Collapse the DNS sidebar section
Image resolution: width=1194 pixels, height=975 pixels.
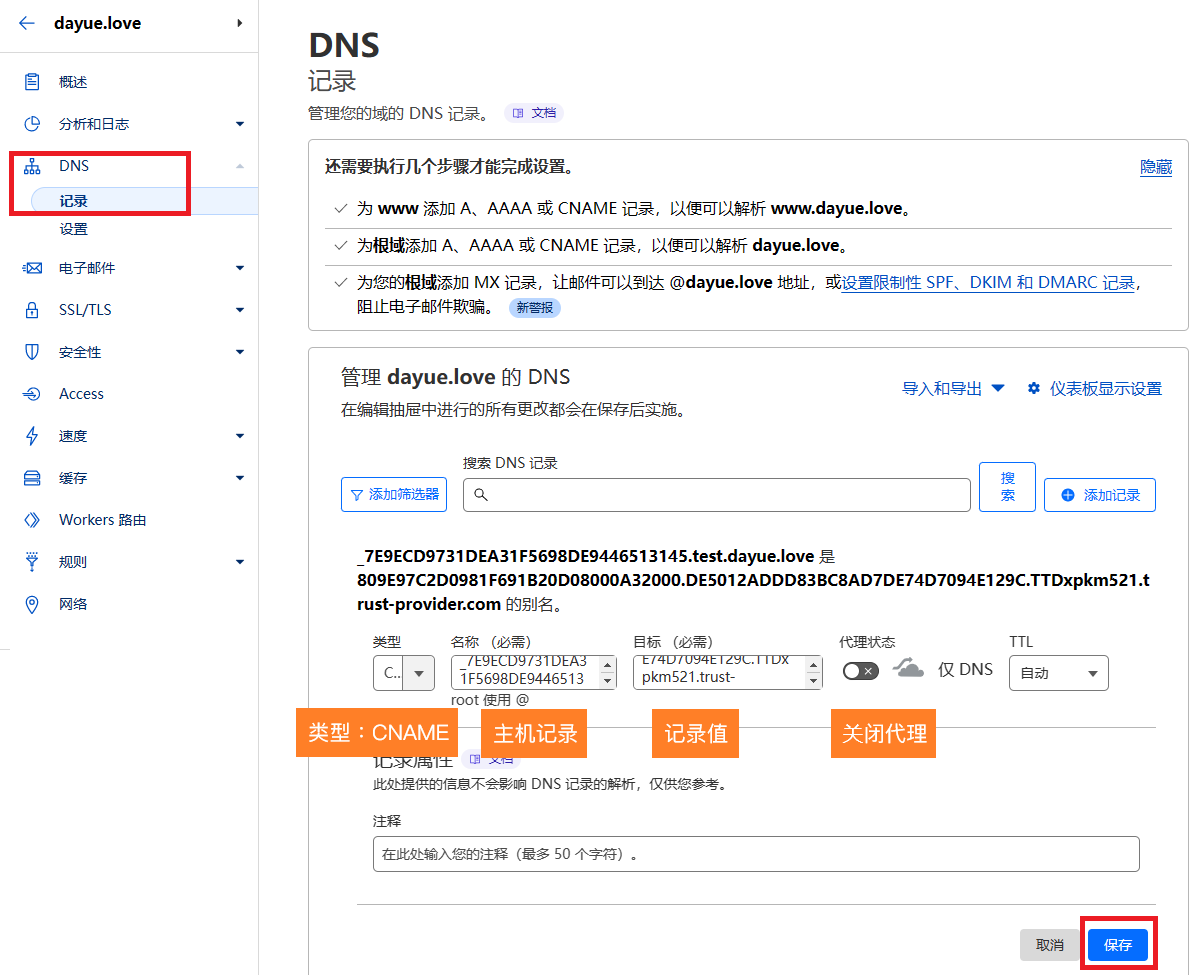[x=239, y=166]
